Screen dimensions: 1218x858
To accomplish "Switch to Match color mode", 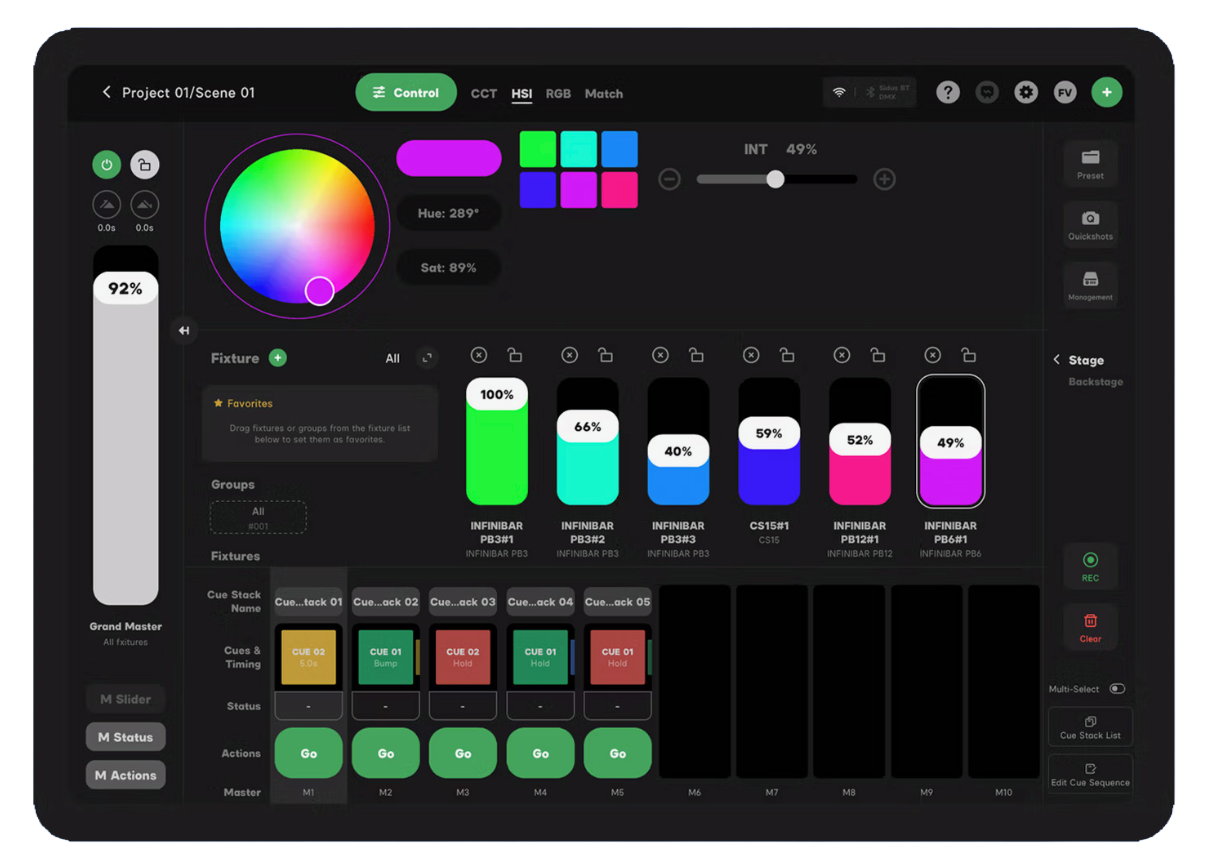I will coord(604,94).
